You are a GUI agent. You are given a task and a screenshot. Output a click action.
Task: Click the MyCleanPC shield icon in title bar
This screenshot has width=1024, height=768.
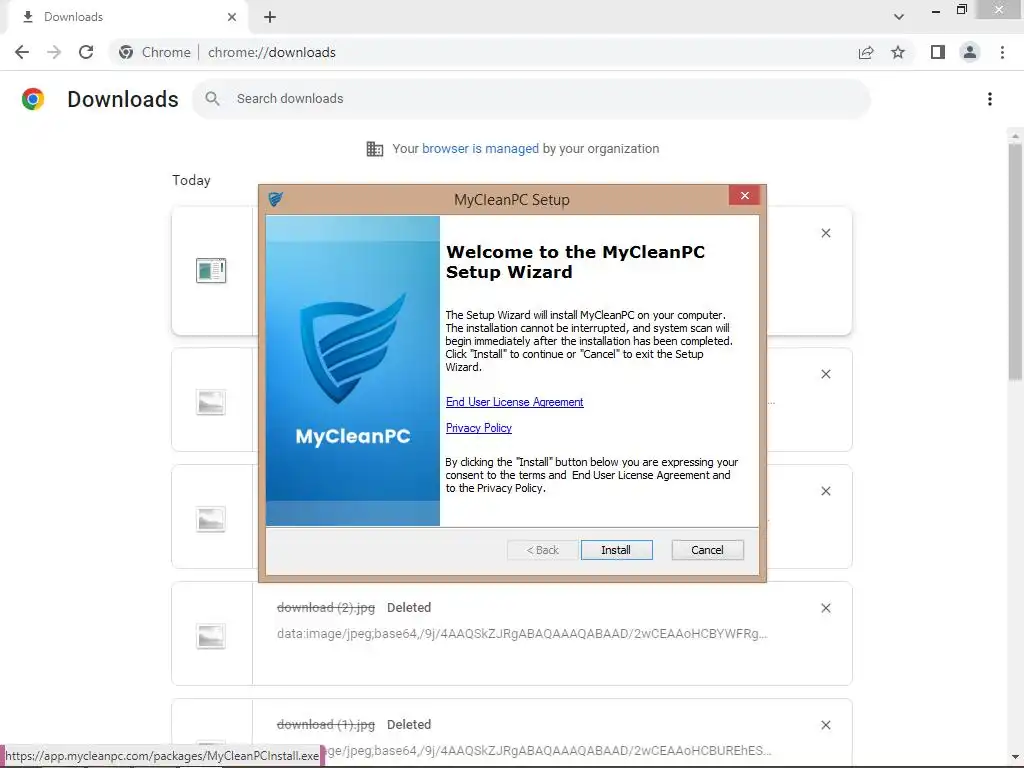point(276,199)
